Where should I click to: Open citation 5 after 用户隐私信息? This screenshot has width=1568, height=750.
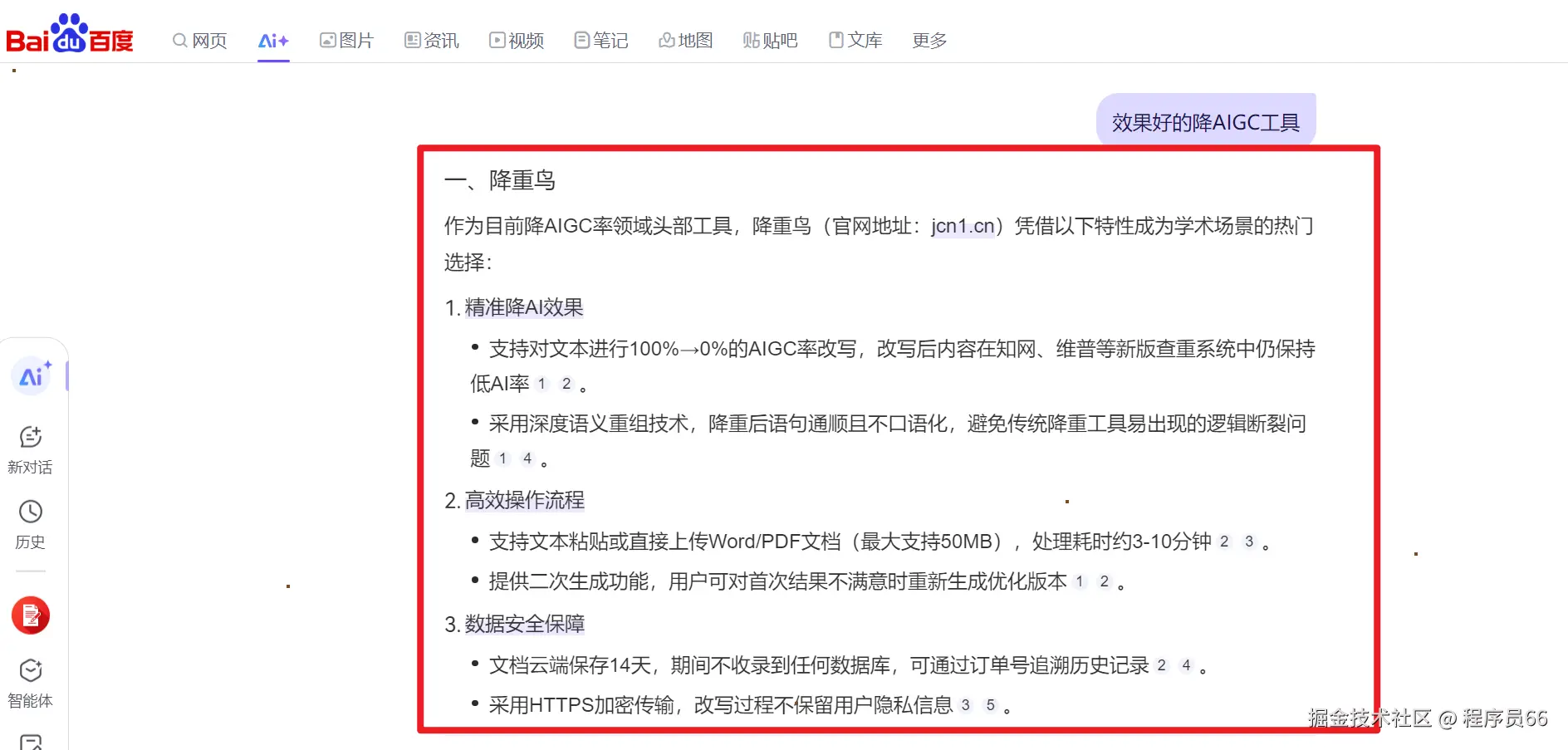(x=990, y=705)
